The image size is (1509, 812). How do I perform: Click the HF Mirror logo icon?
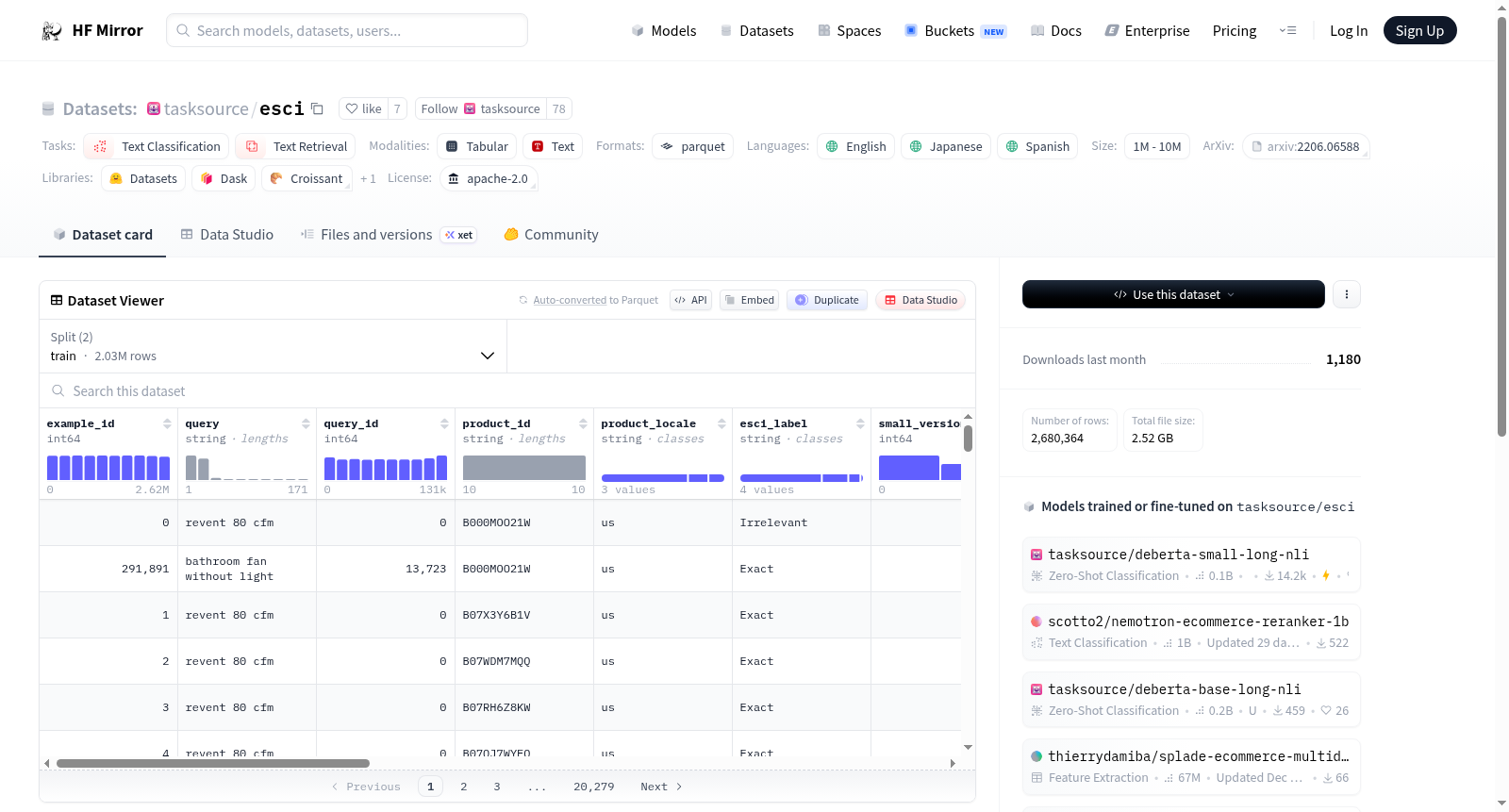click(52, 31)
